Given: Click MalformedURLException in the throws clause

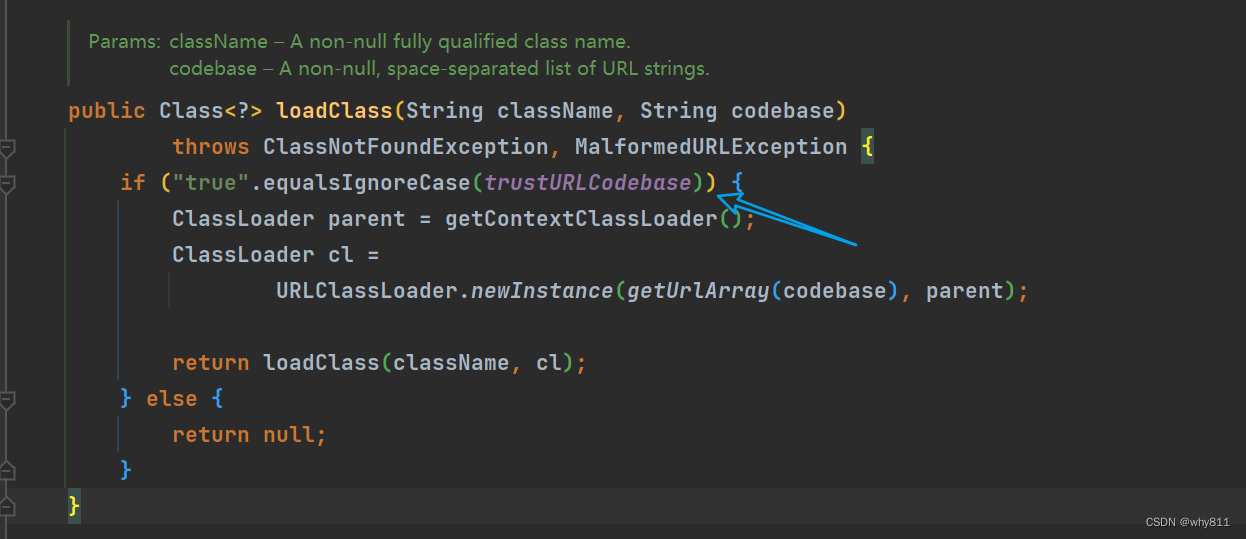Looking at the screenshot, I should click(711, 147).
